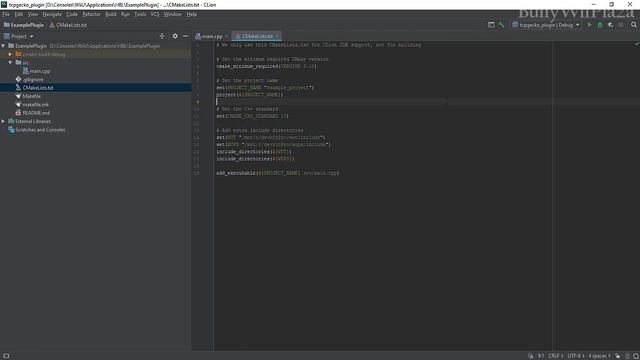Click the read-only lock icon in status bar
The height and width of the screenshot is (360, 640).
click(x=618, y=356)
